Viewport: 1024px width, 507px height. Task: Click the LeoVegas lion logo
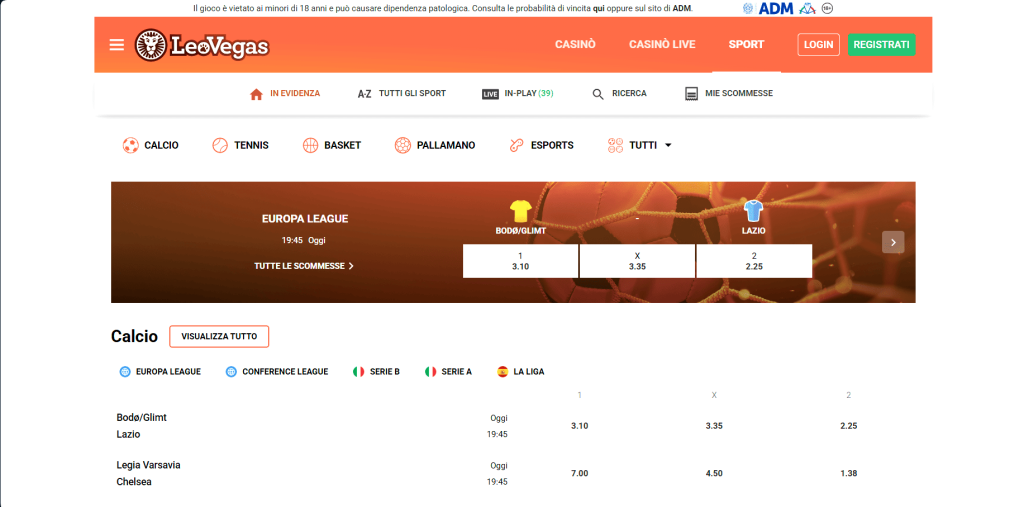click(202, 45)
